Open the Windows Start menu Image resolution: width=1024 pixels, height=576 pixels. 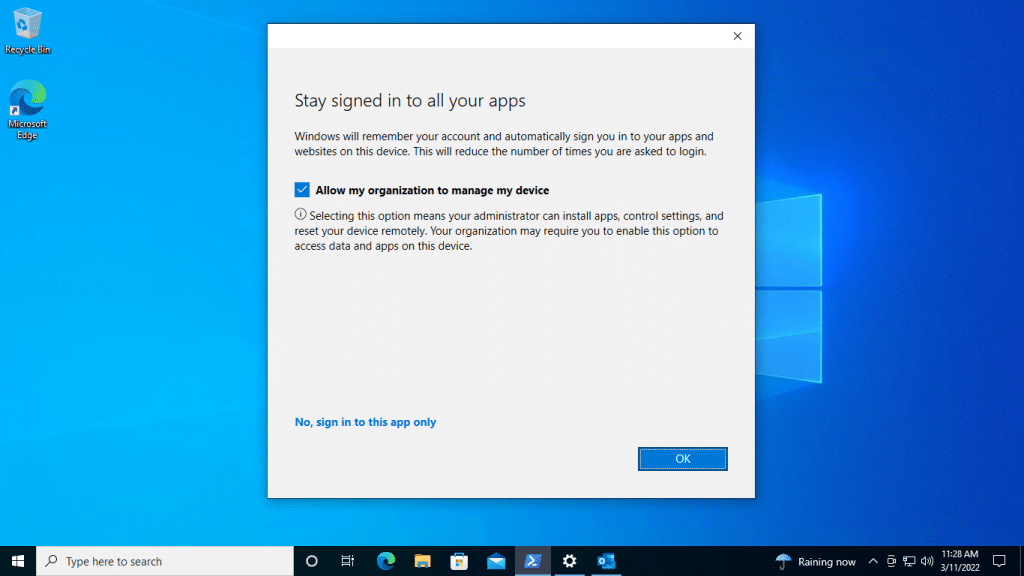click(18, 561)
